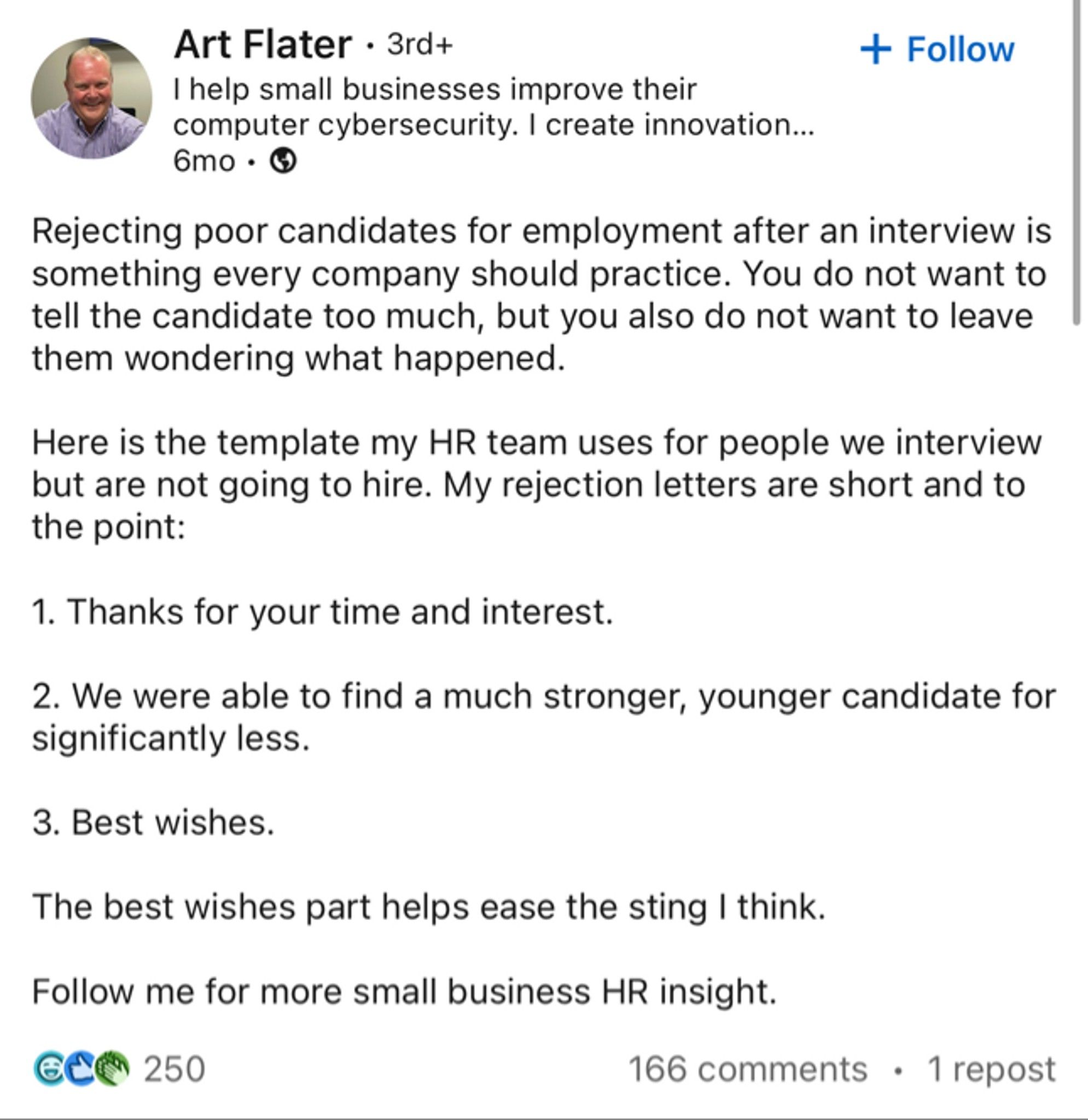This screenshot has height=1120, width=1088.
Task: Click the green celebrate clapping icon
Action: [x=112, y=1069]
